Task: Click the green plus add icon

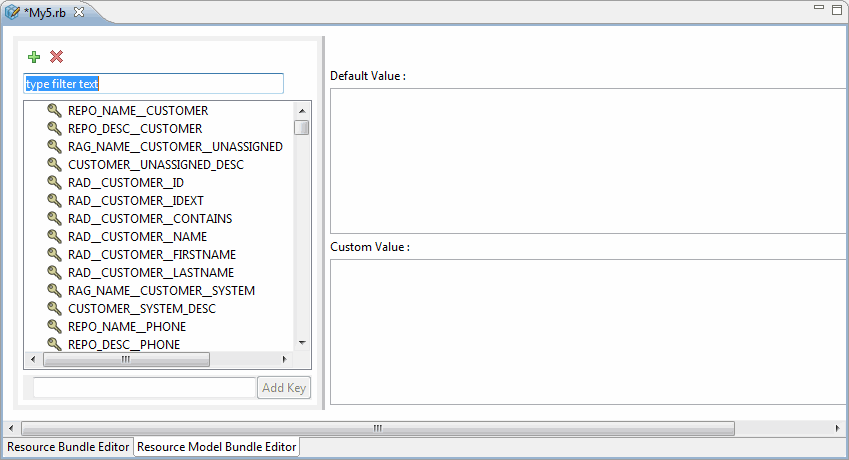Action: pyautogui.click(x=34, y=57)
